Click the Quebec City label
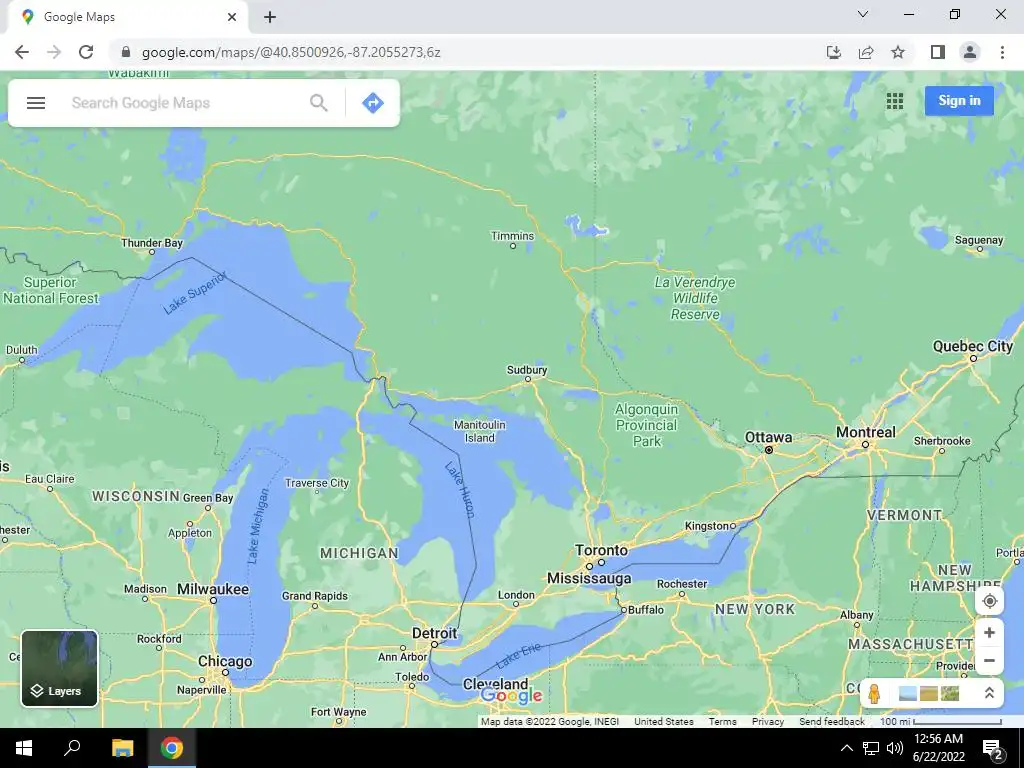Viewport: 1024px width, 768px height. point(973,346)
